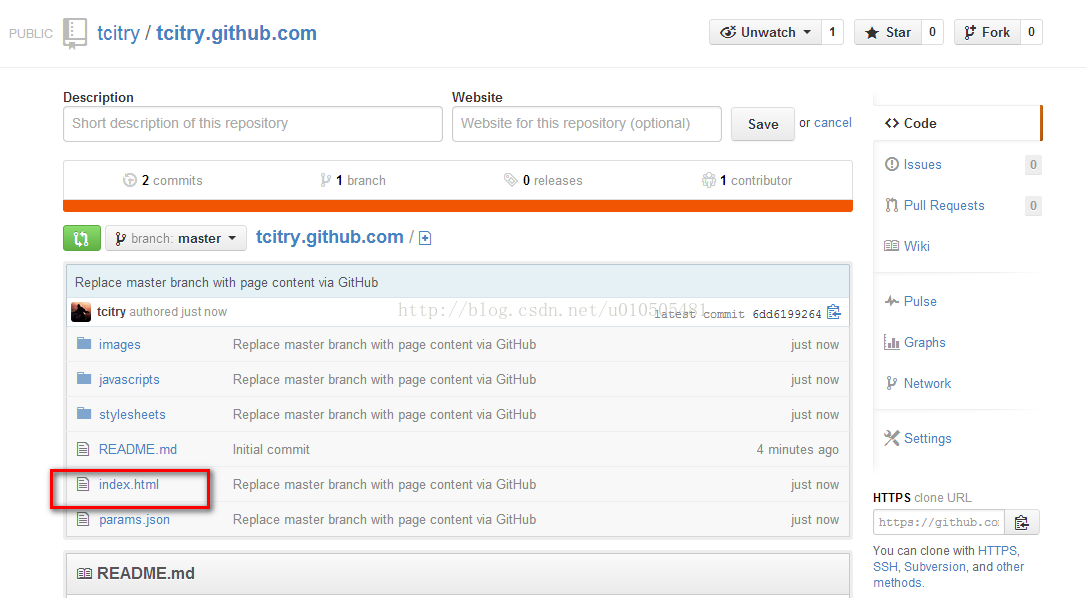Click the green compare branches icon button

click(x=82, y=238)
